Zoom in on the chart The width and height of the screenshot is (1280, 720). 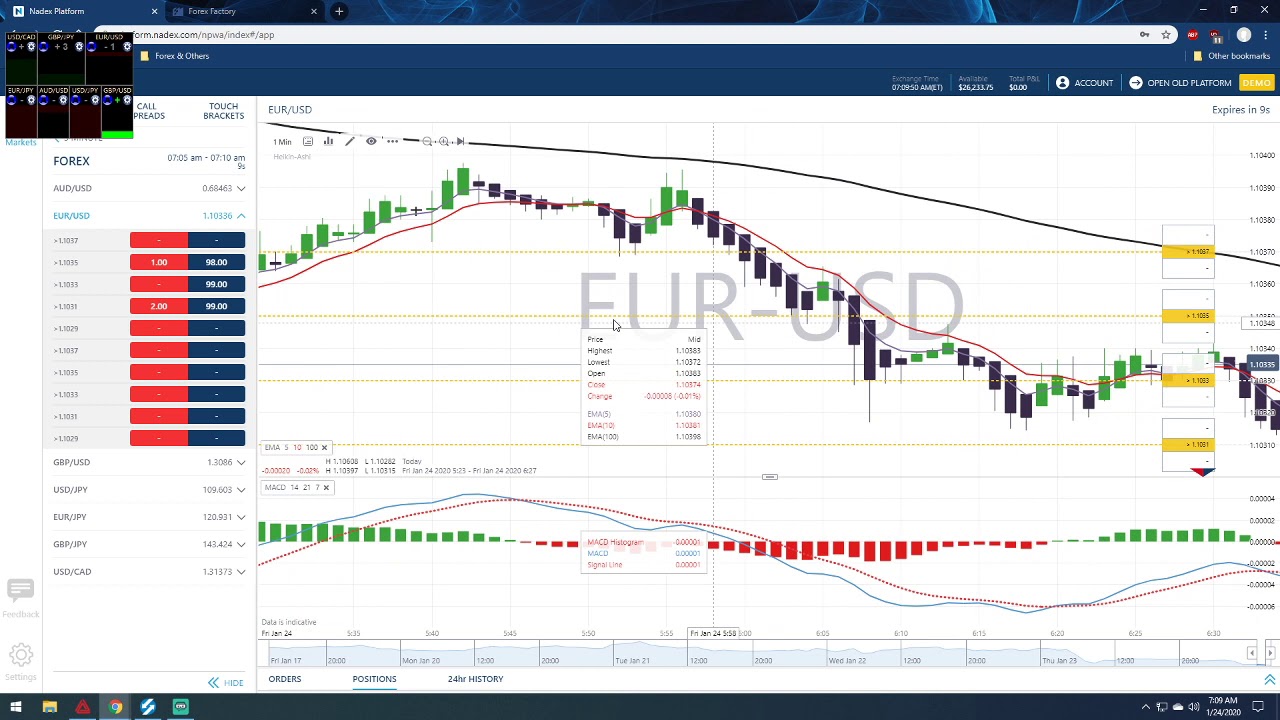[x=444, y=141]
